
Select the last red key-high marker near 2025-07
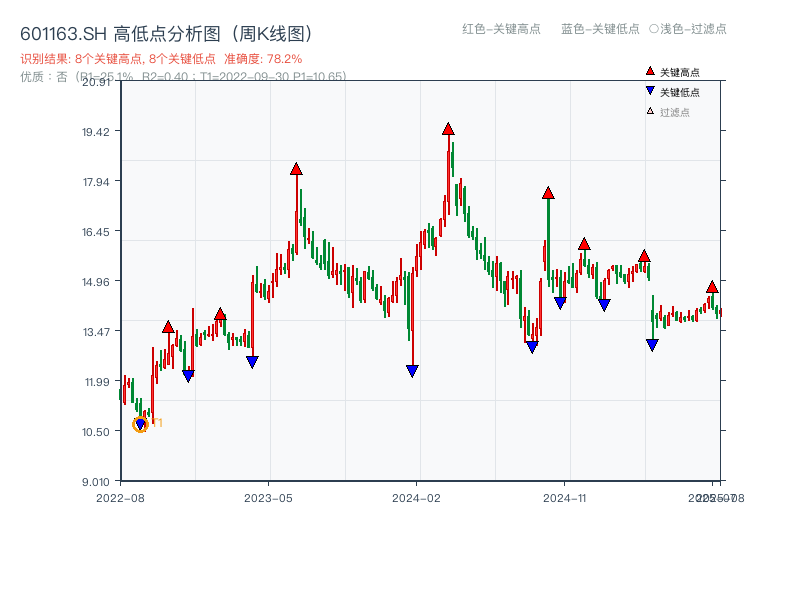pos(712,287)
